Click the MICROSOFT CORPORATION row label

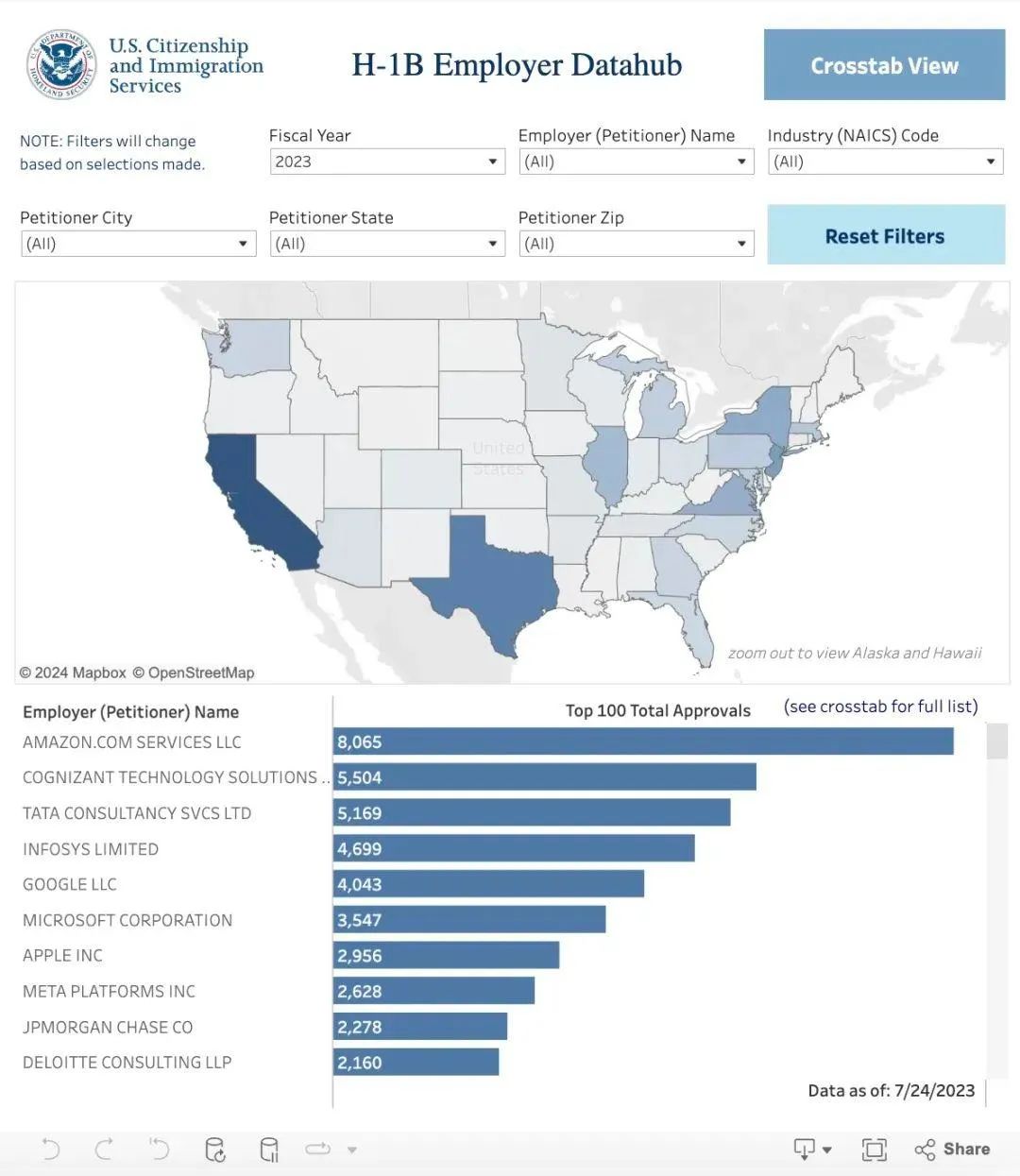coord(127,920)
